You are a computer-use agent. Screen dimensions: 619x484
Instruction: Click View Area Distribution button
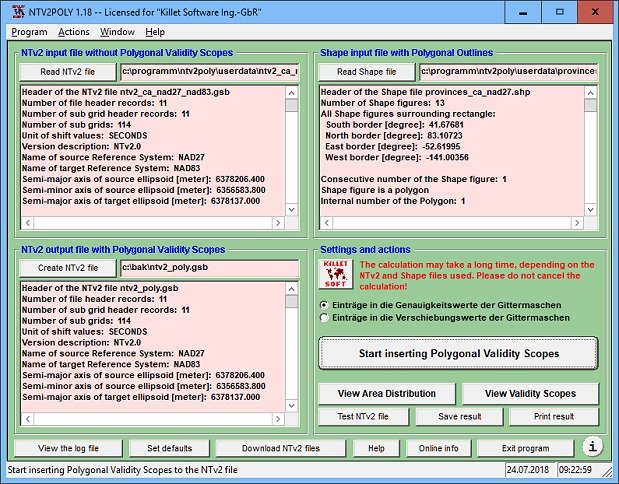point(387,394)
